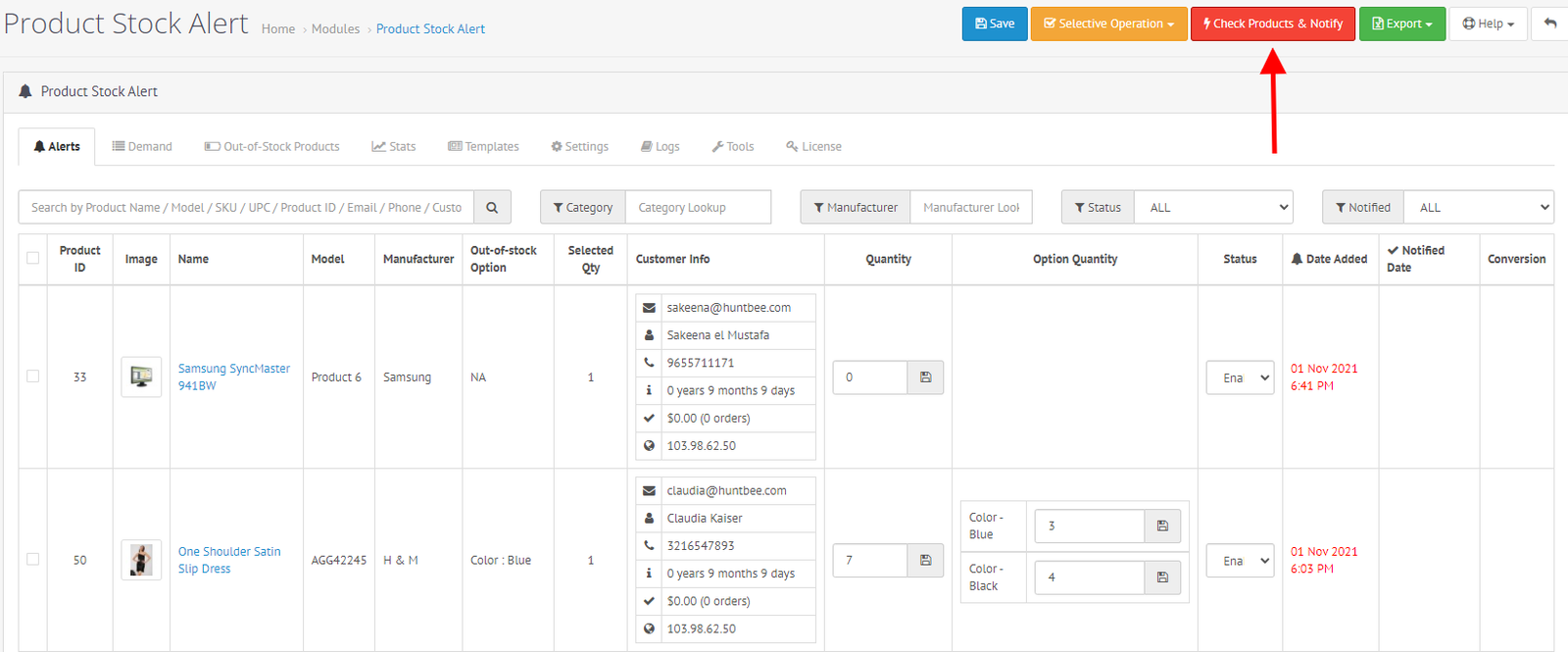Click the Status filter funnel label
The width and height of the screenshot is (1568, 652).
pyautogui.click(x=1098, y=207)
